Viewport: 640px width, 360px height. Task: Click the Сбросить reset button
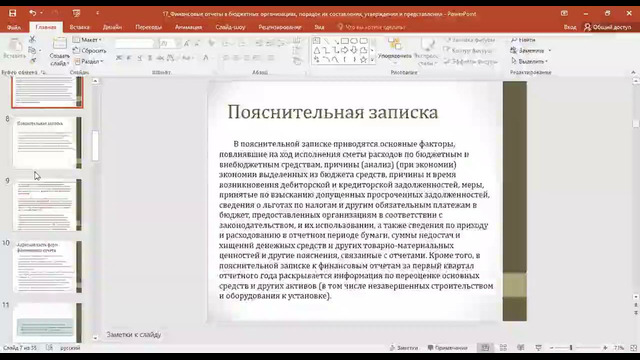[90, 51]
